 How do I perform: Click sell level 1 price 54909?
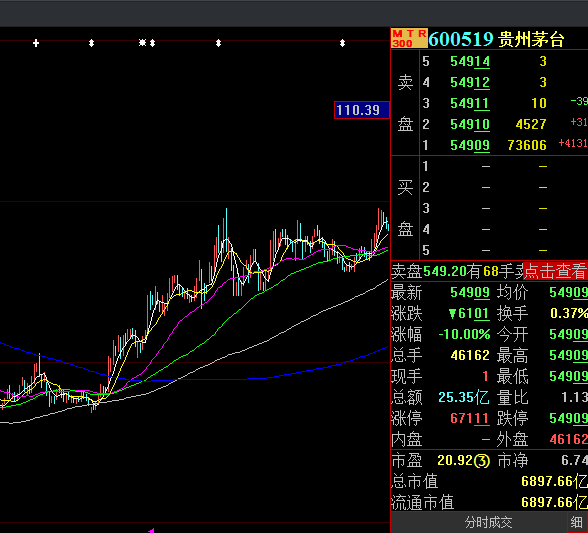(470, 145)
